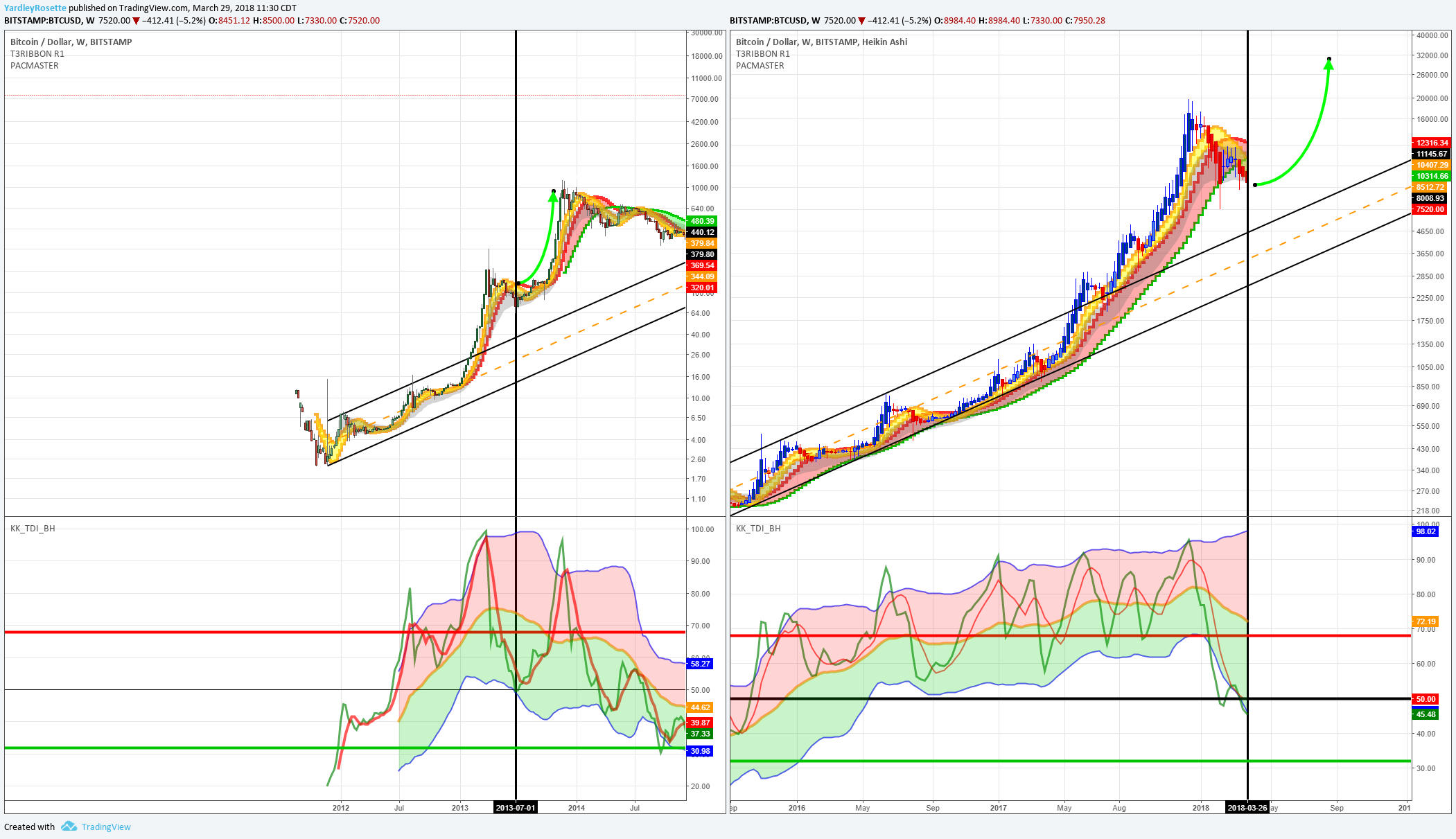The height and width of the screenshot is (839, 1456).
Task: Click the orange 72.19 indicator value tag
Action: 1426,621
